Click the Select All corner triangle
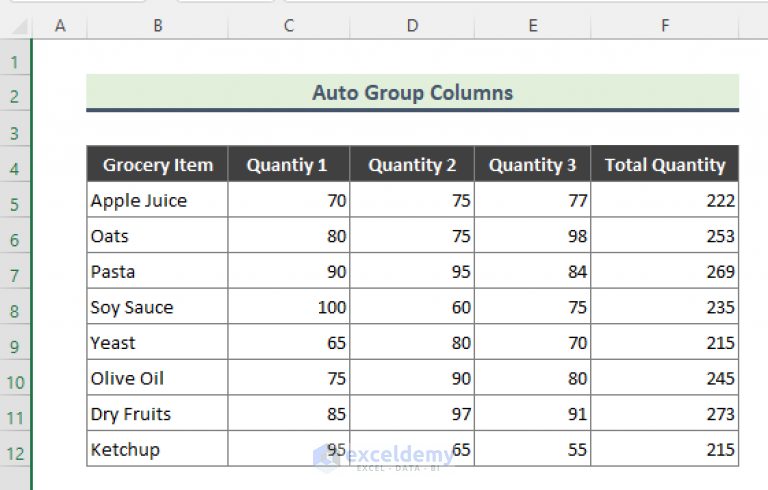This screenshot has height=490, width=768. 19,26
